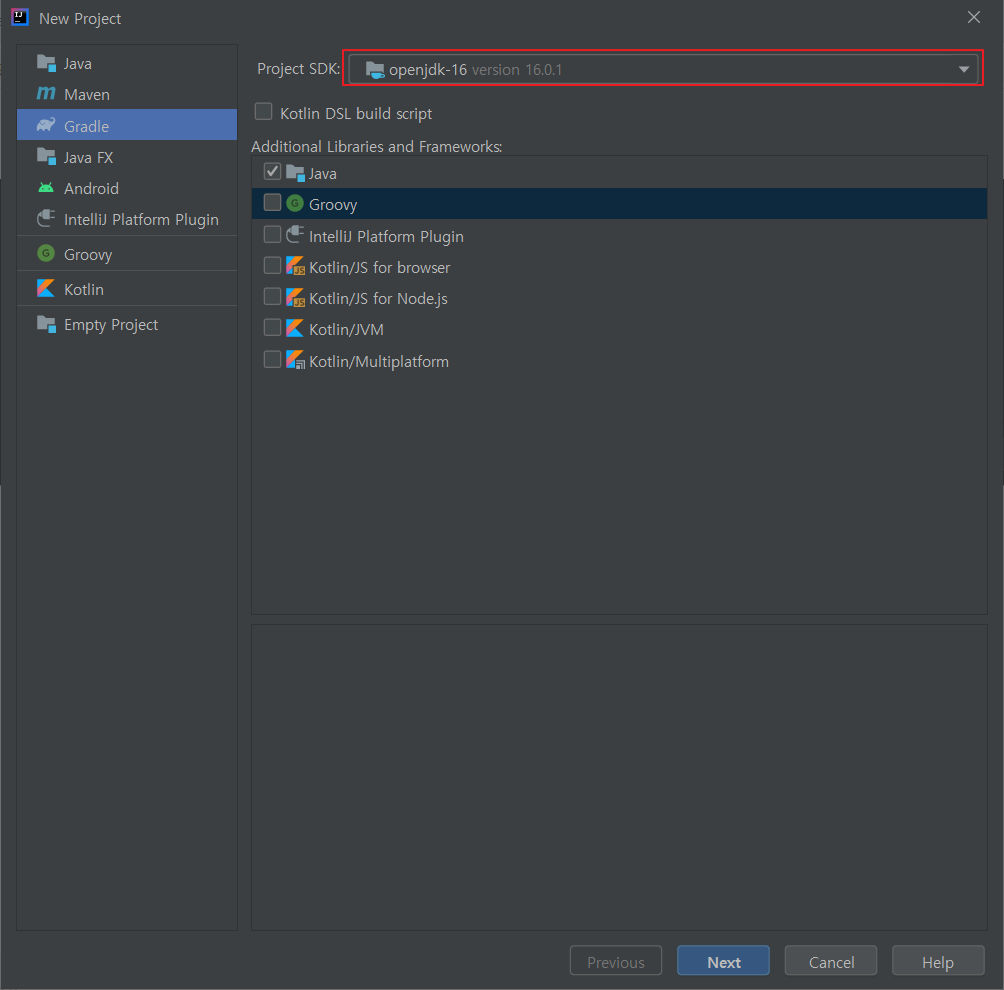Screen dimensions: 1004x990
Task: Check Kotlin/JS for Node.js checkbox
Action: tap(273, 296)
